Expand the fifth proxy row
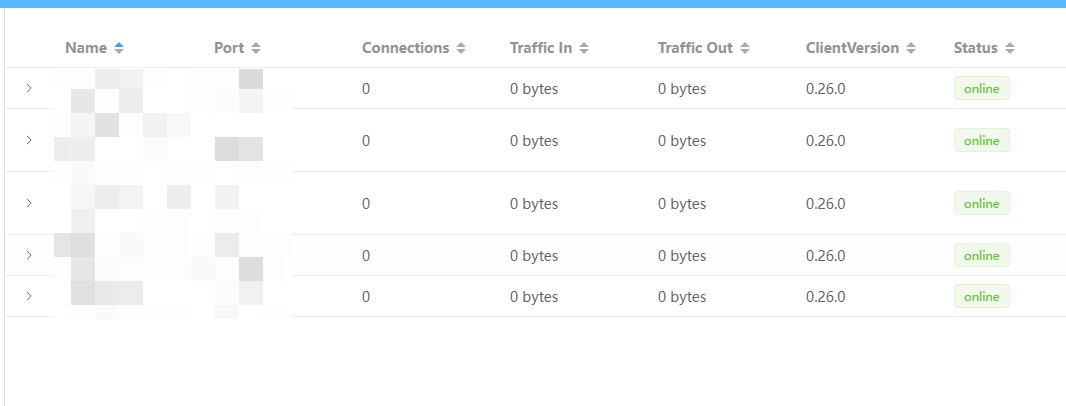 [29, 296]
